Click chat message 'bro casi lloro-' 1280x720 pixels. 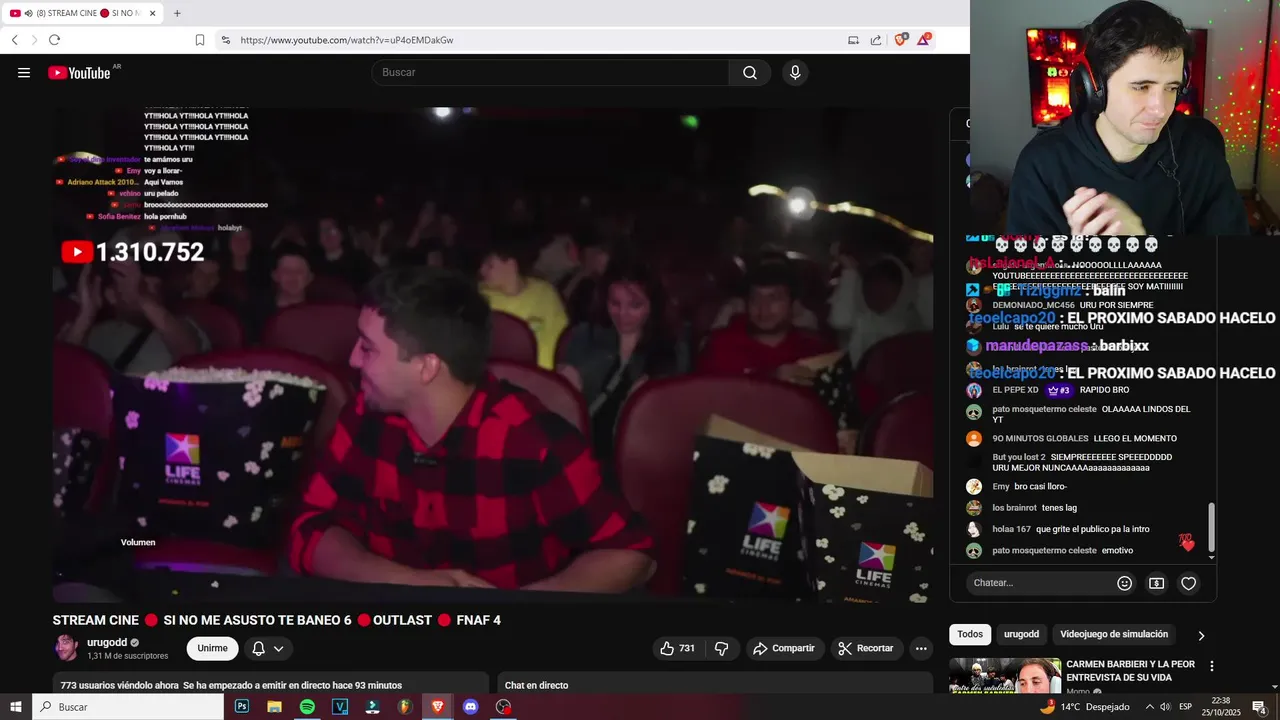tap(1041, 486)
